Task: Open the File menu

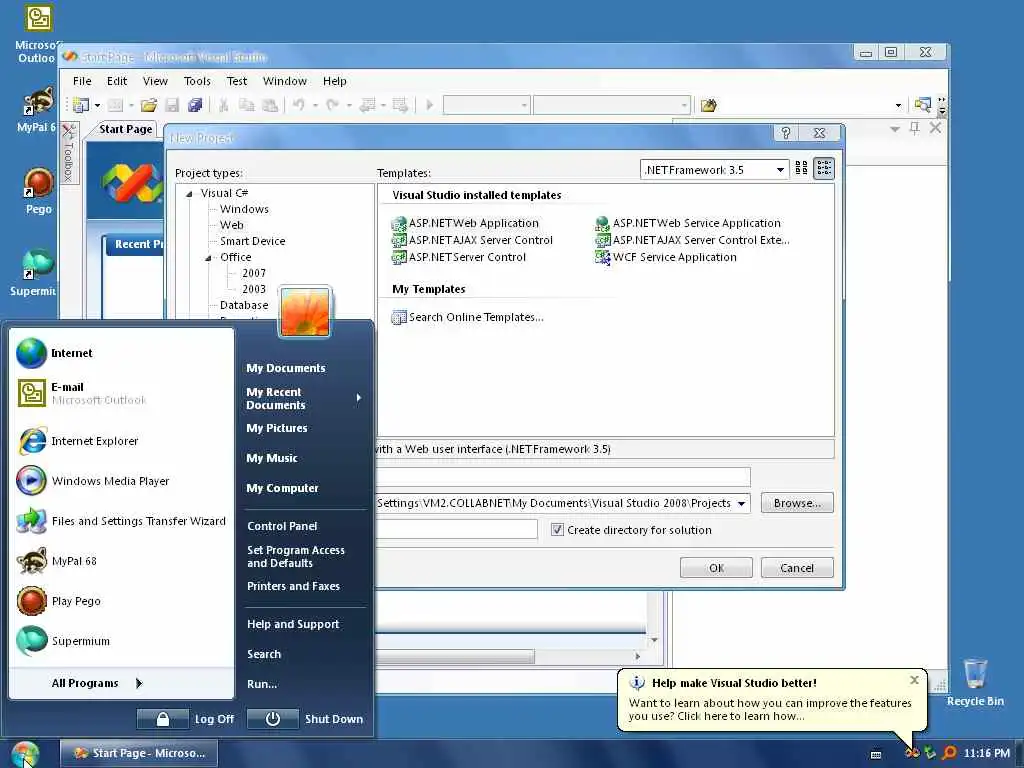Action: point(82,81)
